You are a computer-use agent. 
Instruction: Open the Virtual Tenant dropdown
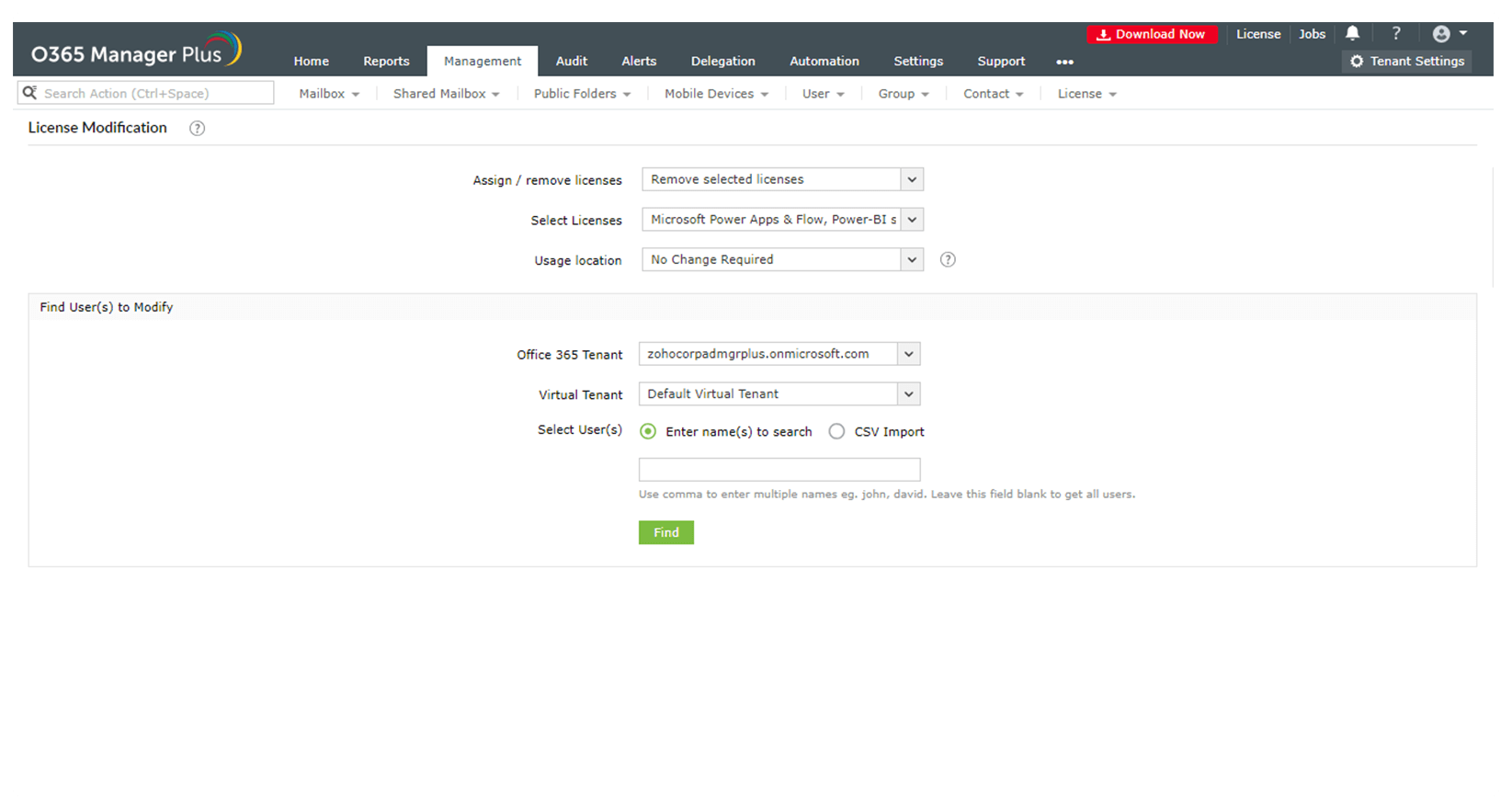(x=779, y=393)
